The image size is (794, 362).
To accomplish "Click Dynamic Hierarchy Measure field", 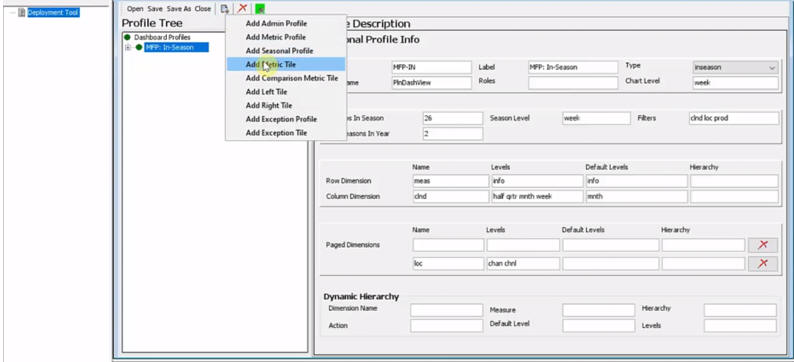I will coord(599,310).
